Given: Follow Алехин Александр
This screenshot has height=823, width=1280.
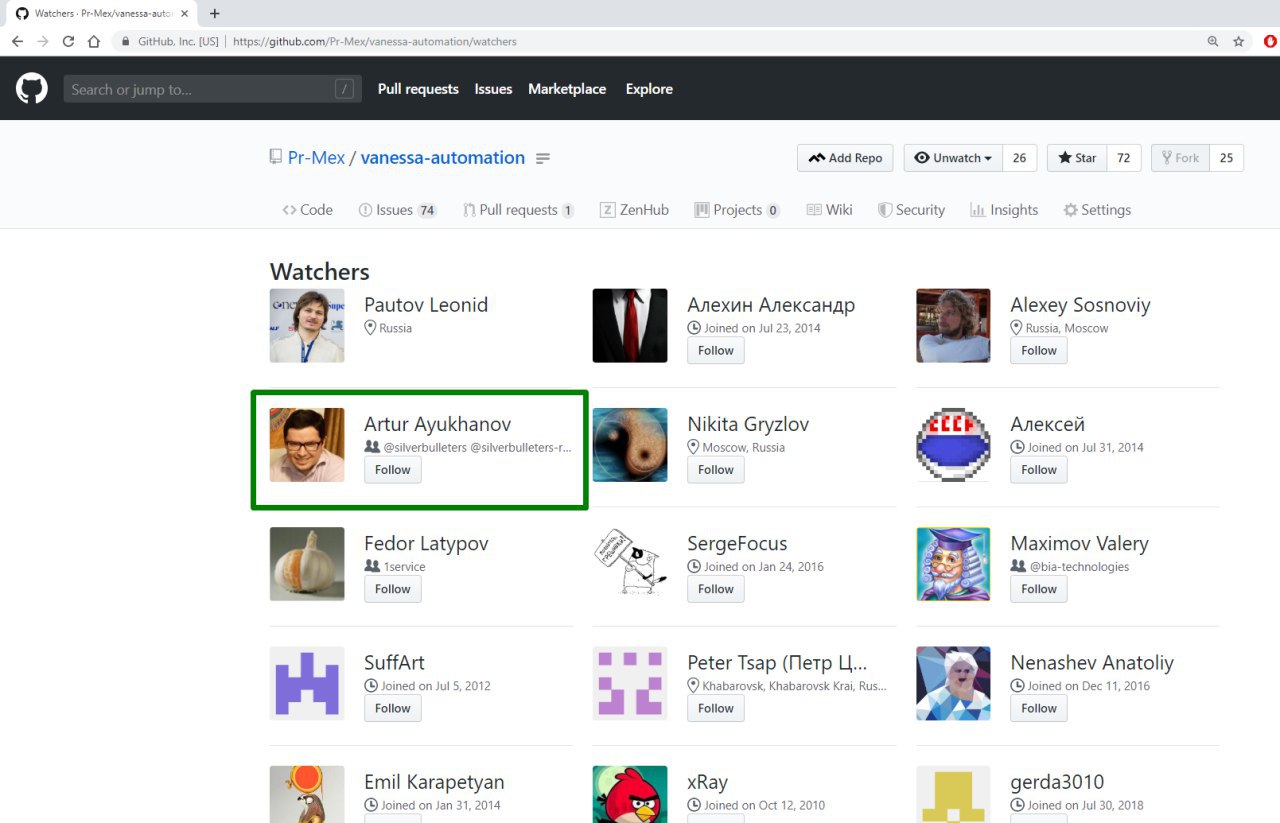Looking at the screenshot, I should [x=716, y=351].
